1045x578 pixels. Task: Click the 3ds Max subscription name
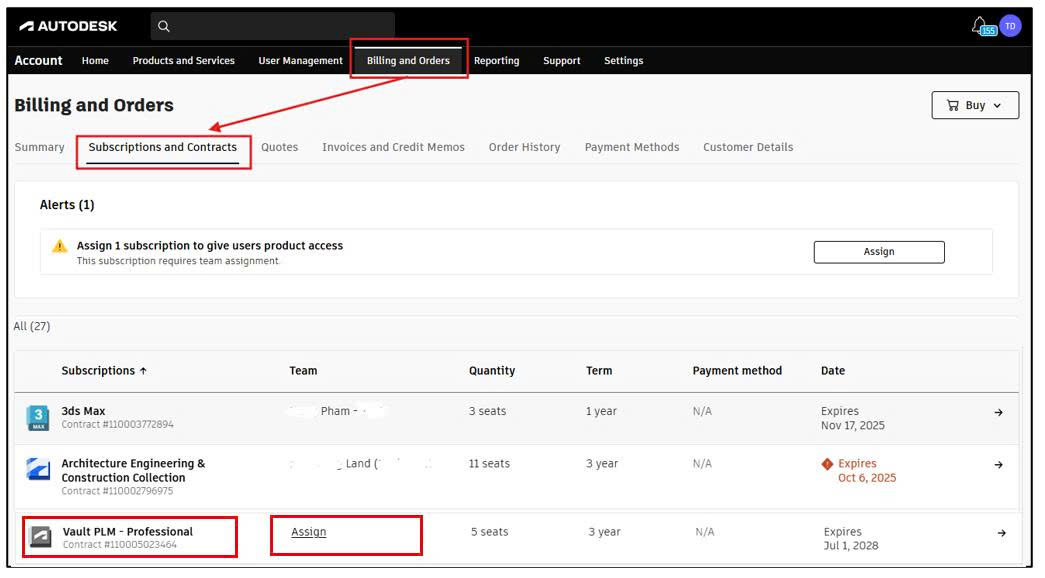point(83,411)
